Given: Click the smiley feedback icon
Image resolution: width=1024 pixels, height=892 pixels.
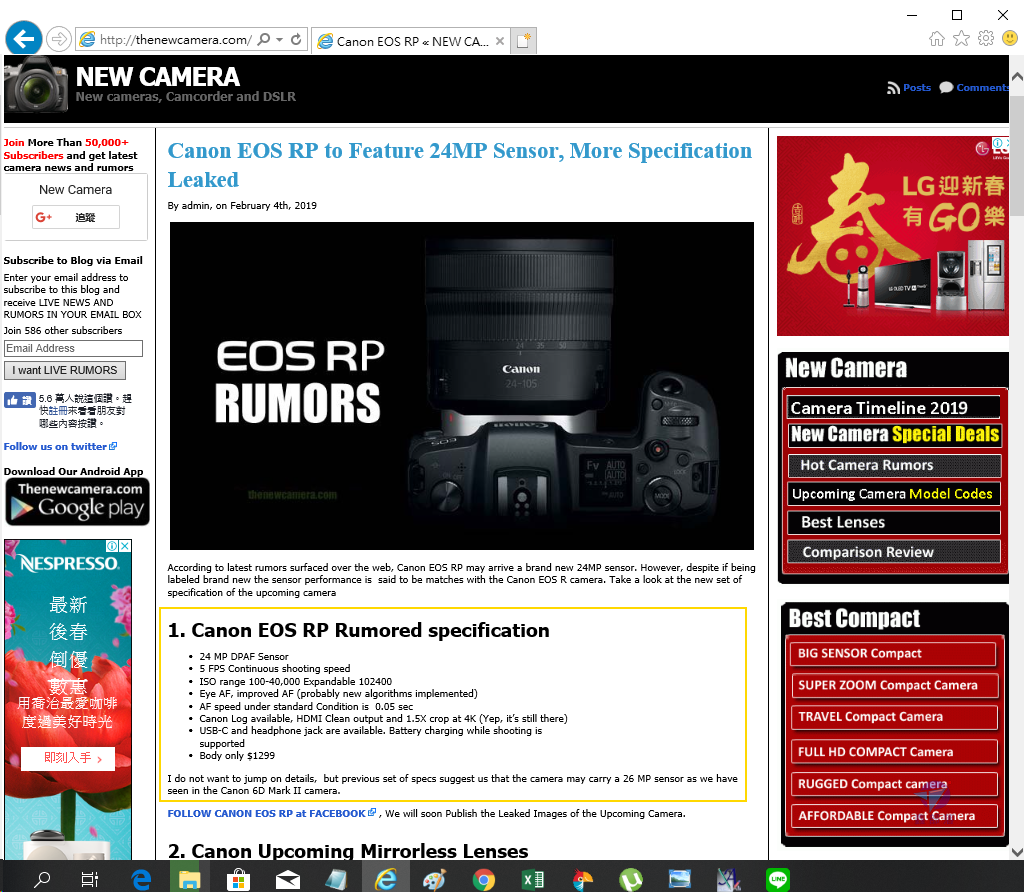Looking at the screenshot, I should tap(1010, 39).
